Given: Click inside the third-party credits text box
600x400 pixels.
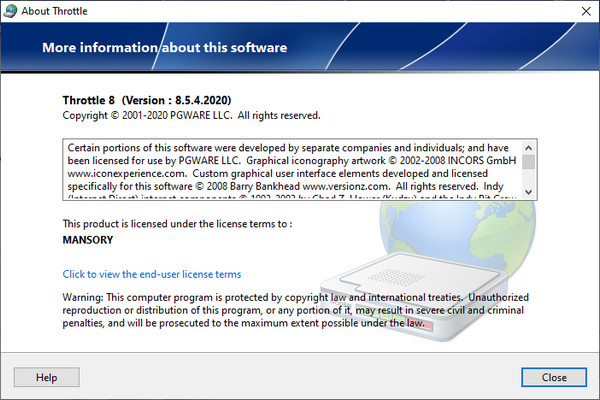Looking at the screenshot, I should click(290, 168).
